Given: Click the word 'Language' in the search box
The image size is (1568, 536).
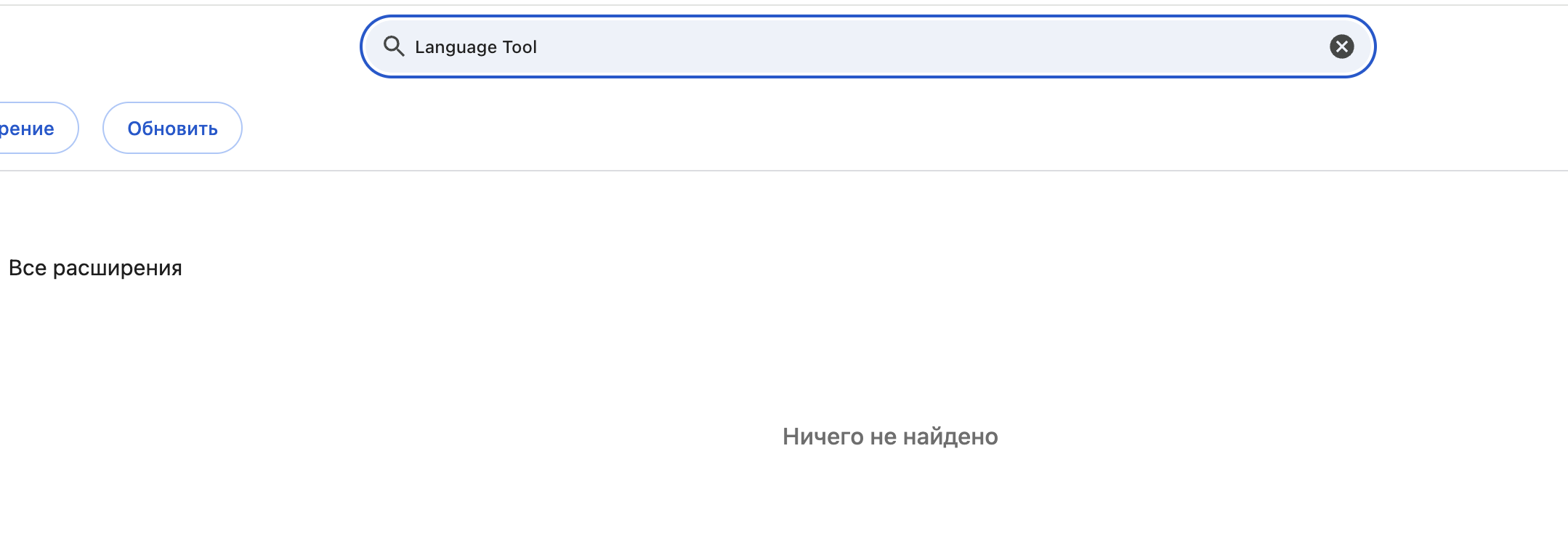Looking at the screenshot, I should tap(456, 48).
